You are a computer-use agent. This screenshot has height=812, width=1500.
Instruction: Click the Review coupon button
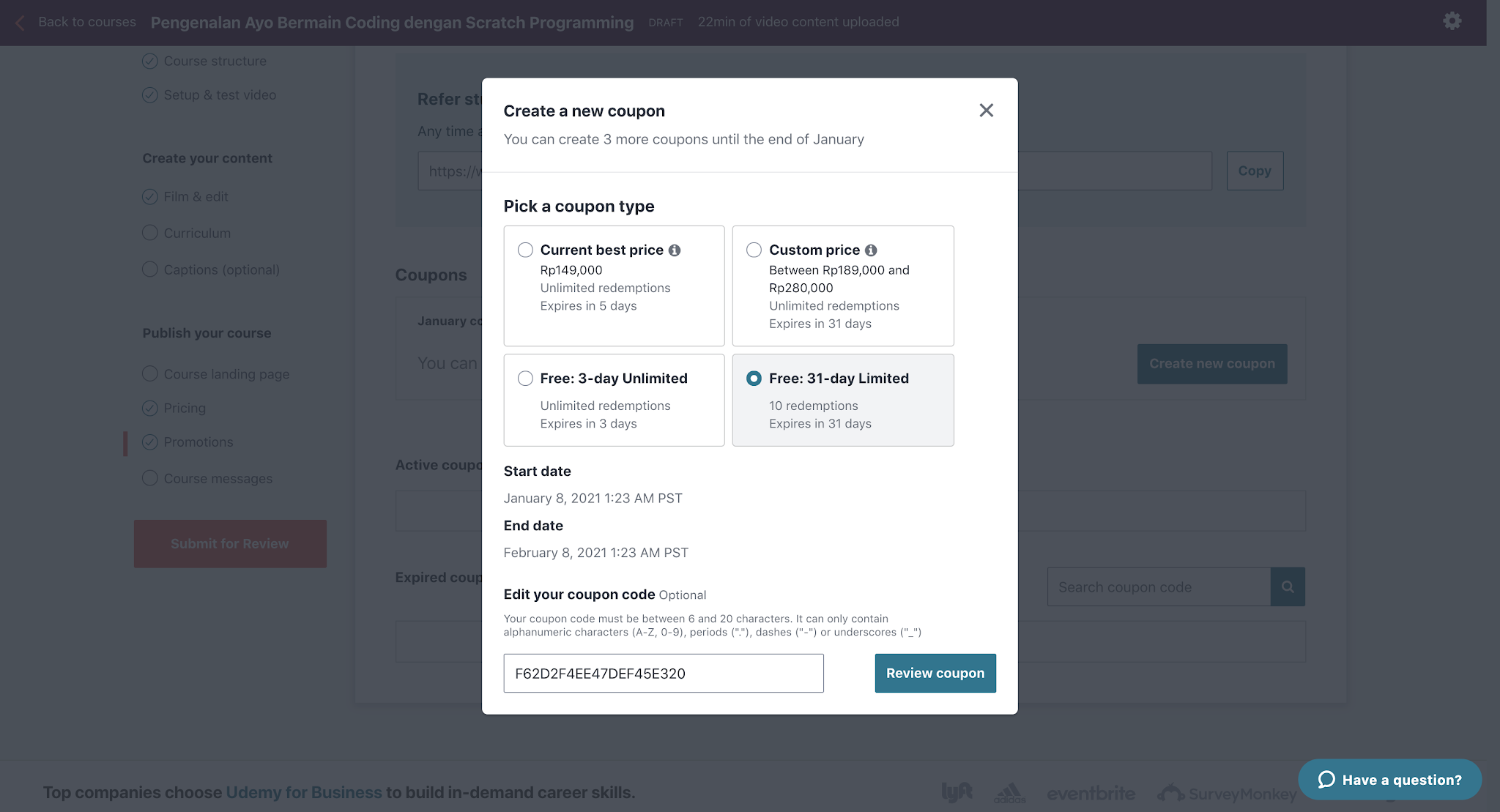point(935,673)
